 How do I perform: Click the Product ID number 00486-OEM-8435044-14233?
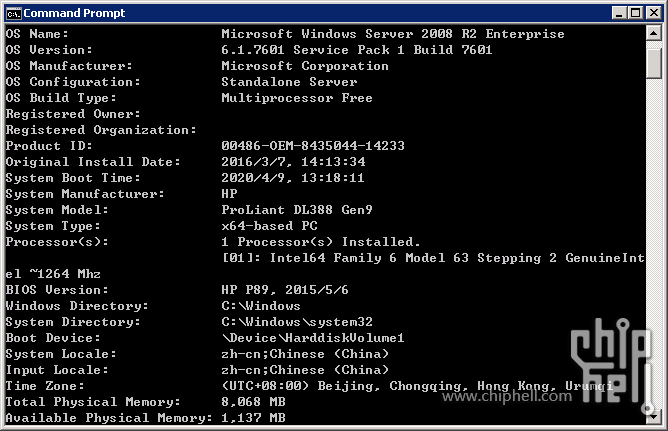313,146
